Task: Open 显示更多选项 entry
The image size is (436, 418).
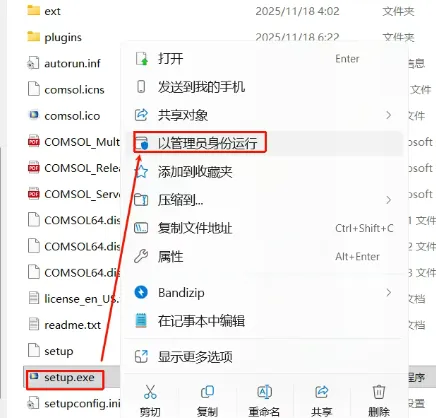Action: [x=264, y=357]
